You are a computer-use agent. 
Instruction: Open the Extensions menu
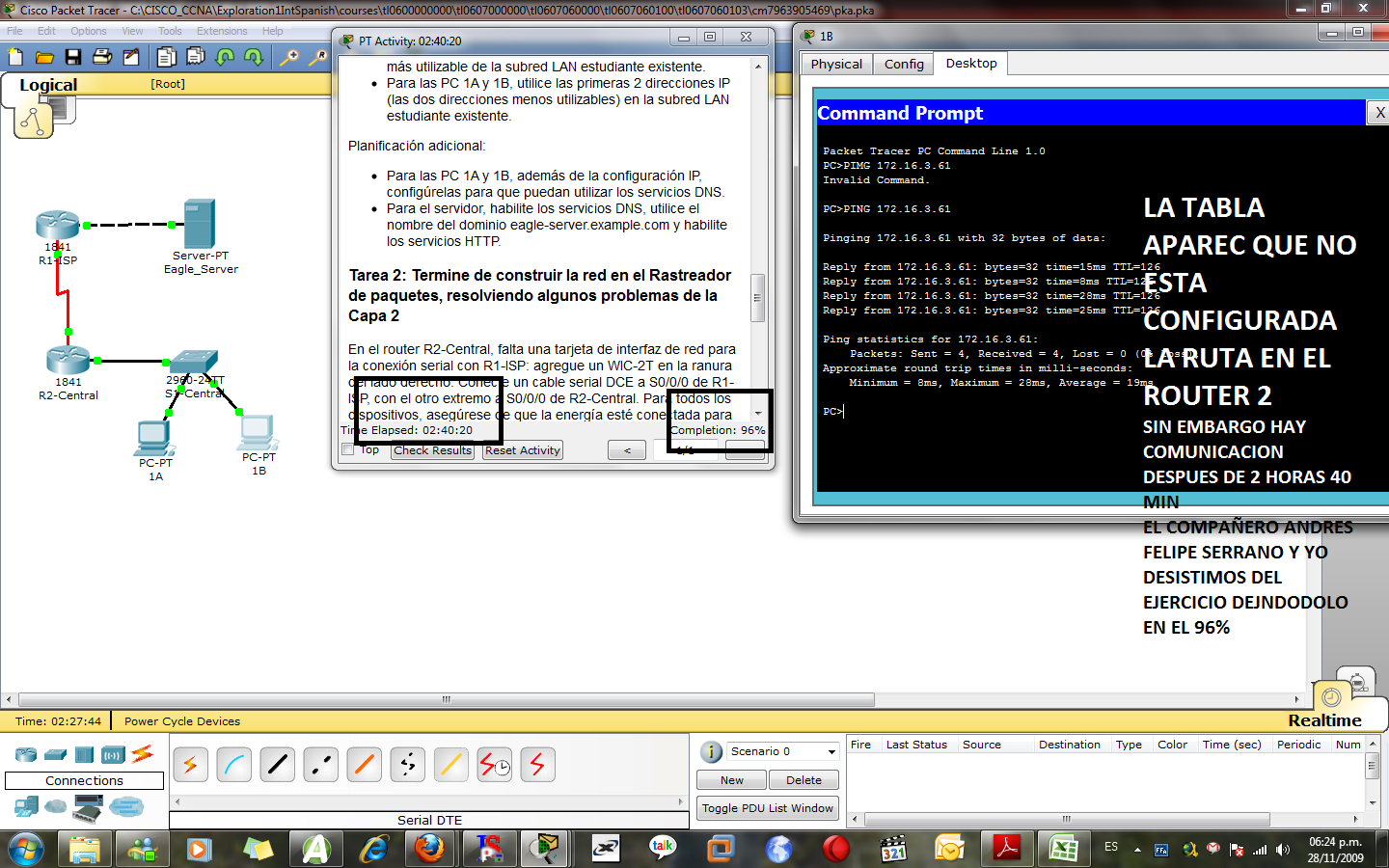pos(222,31)
